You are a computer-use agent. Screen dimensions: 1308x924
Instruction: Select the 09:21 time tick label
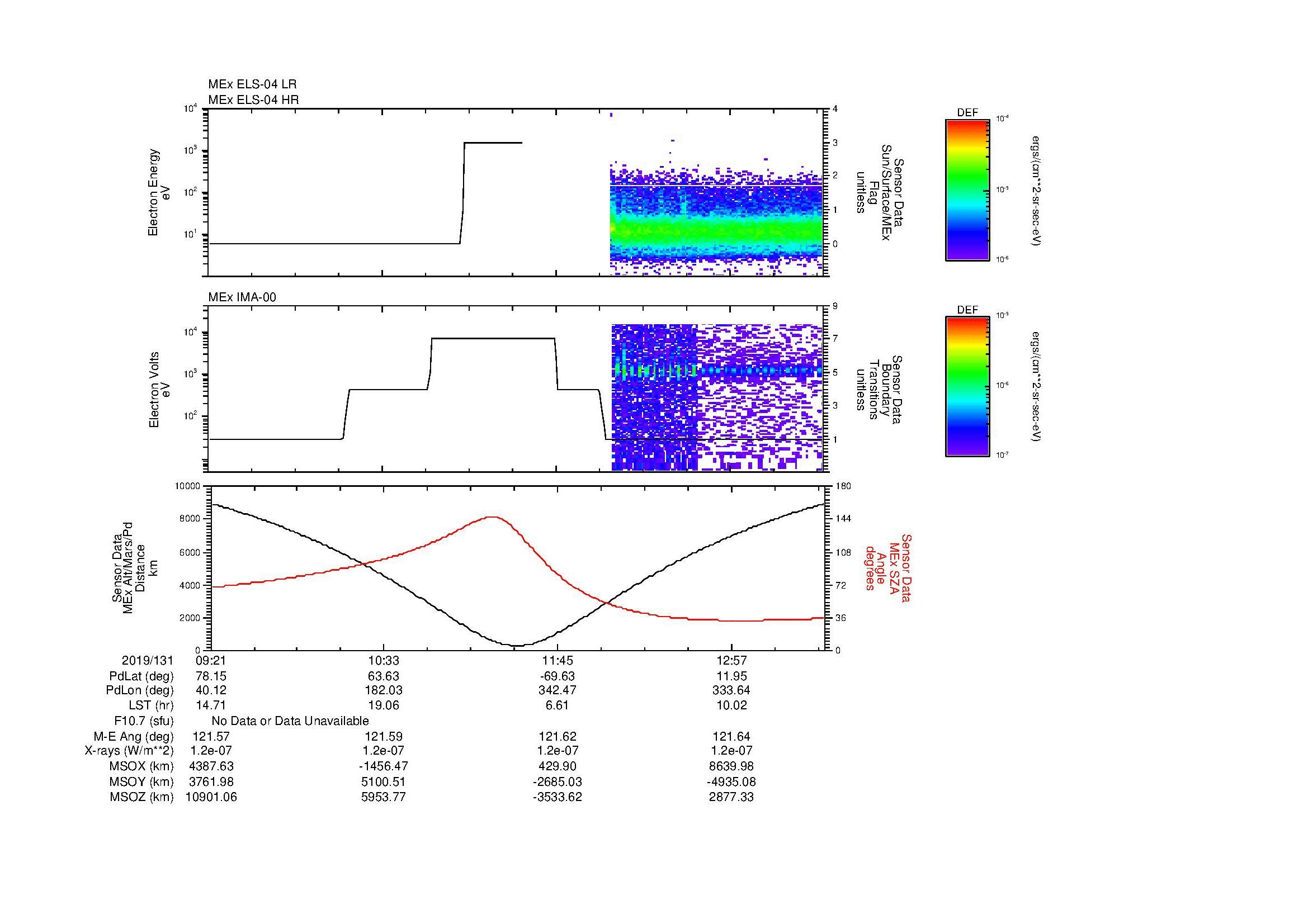tap(211, 661)
